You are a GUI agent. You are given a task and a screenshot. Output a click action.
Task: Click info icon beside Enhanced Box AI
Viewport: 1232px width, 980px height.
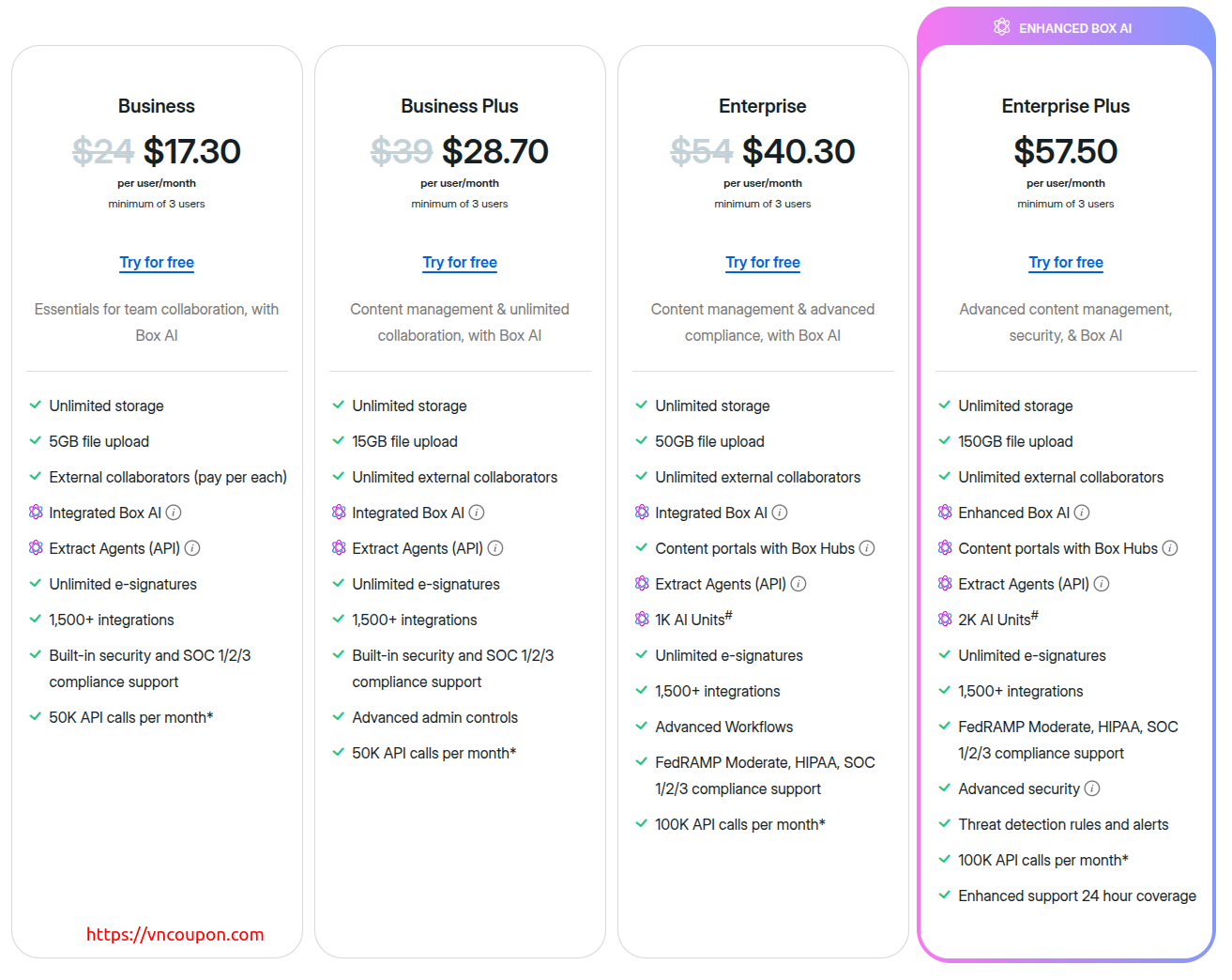(x=1082, y=513)
